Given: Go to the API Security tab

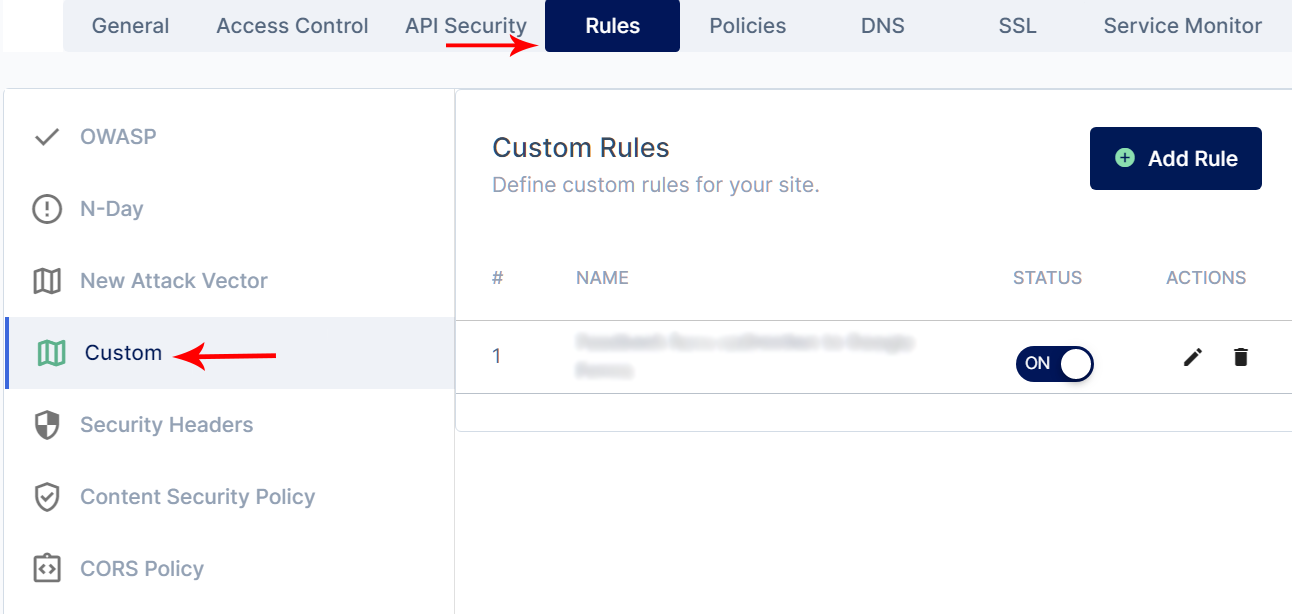Looking at the screenshot, I should point(466,26).
